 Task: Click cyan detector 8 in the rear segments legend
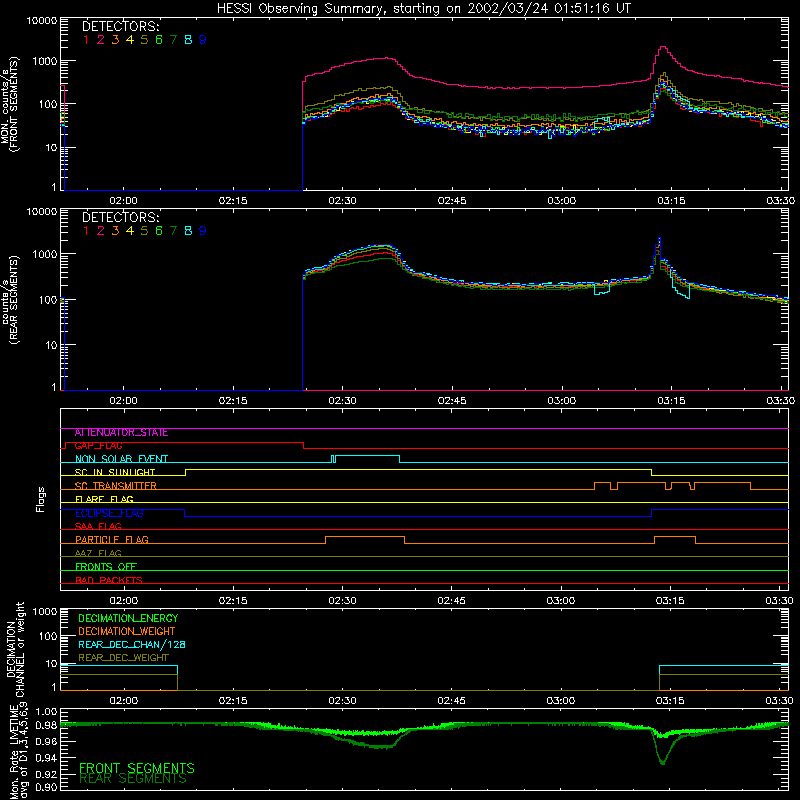(188, 231)
